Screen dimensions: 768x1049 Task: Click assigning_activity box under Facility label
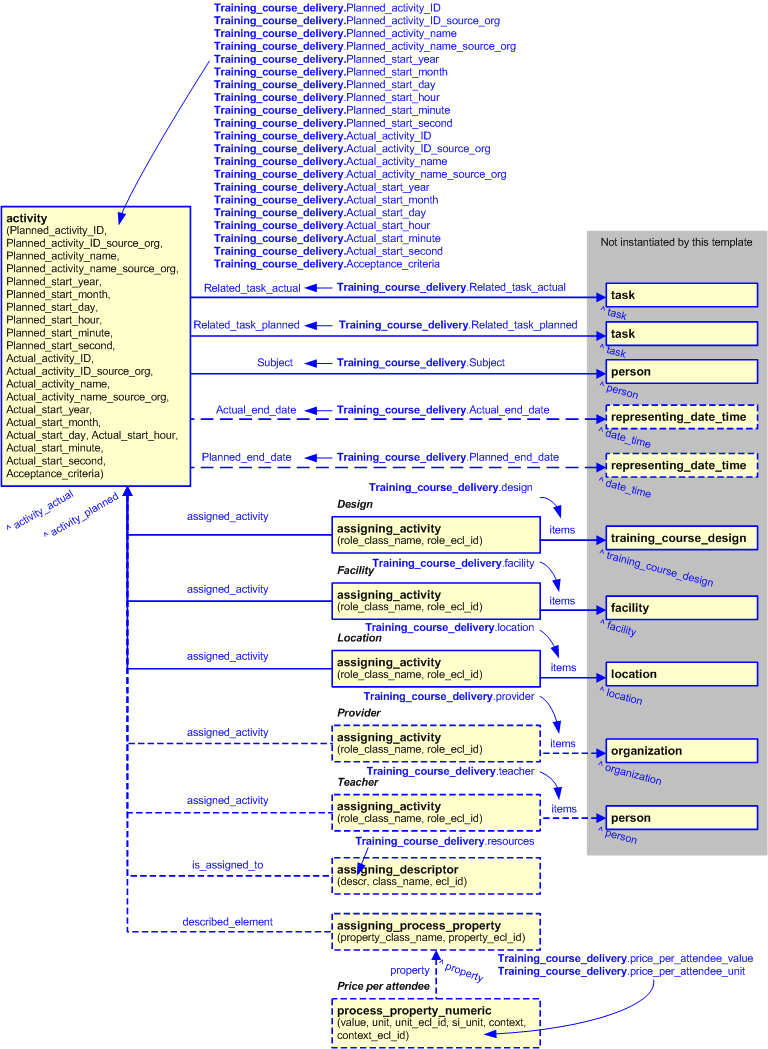(436, 601)
